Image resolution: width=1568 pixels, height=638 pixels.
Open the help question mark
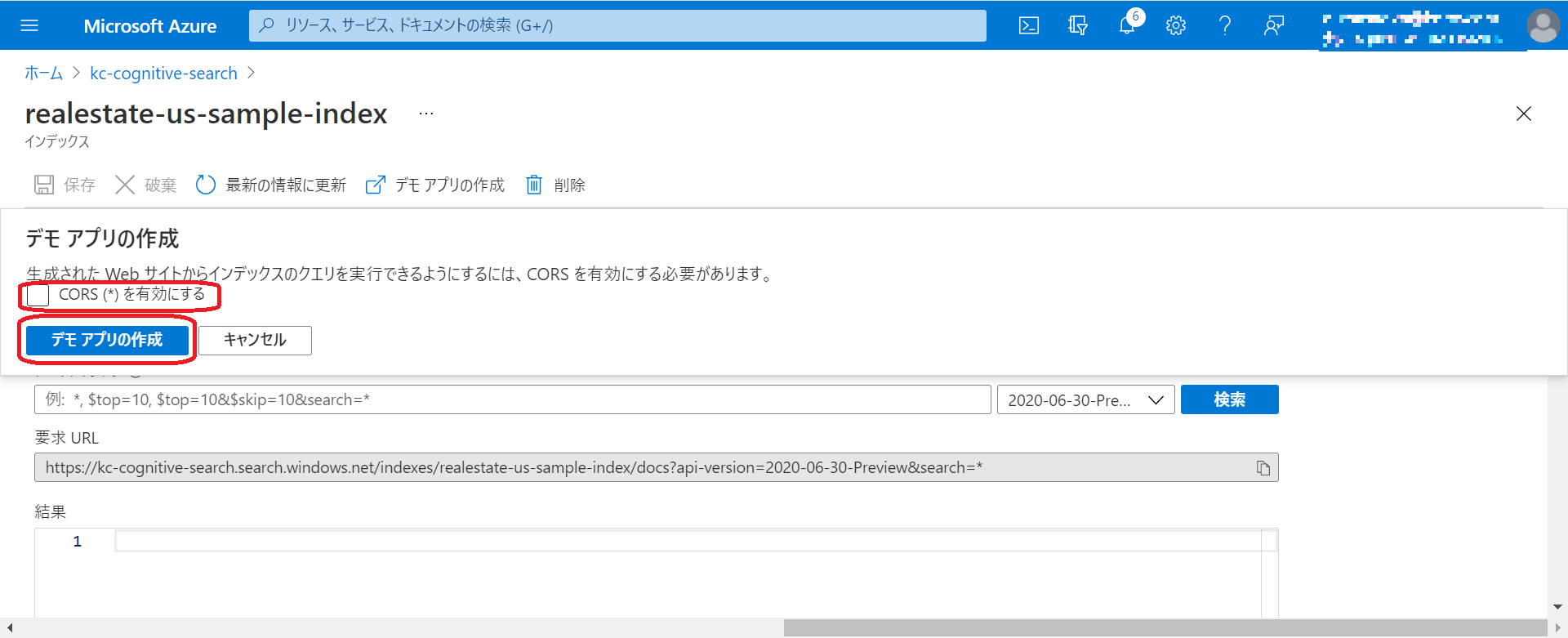click(x=1225, y=25)
